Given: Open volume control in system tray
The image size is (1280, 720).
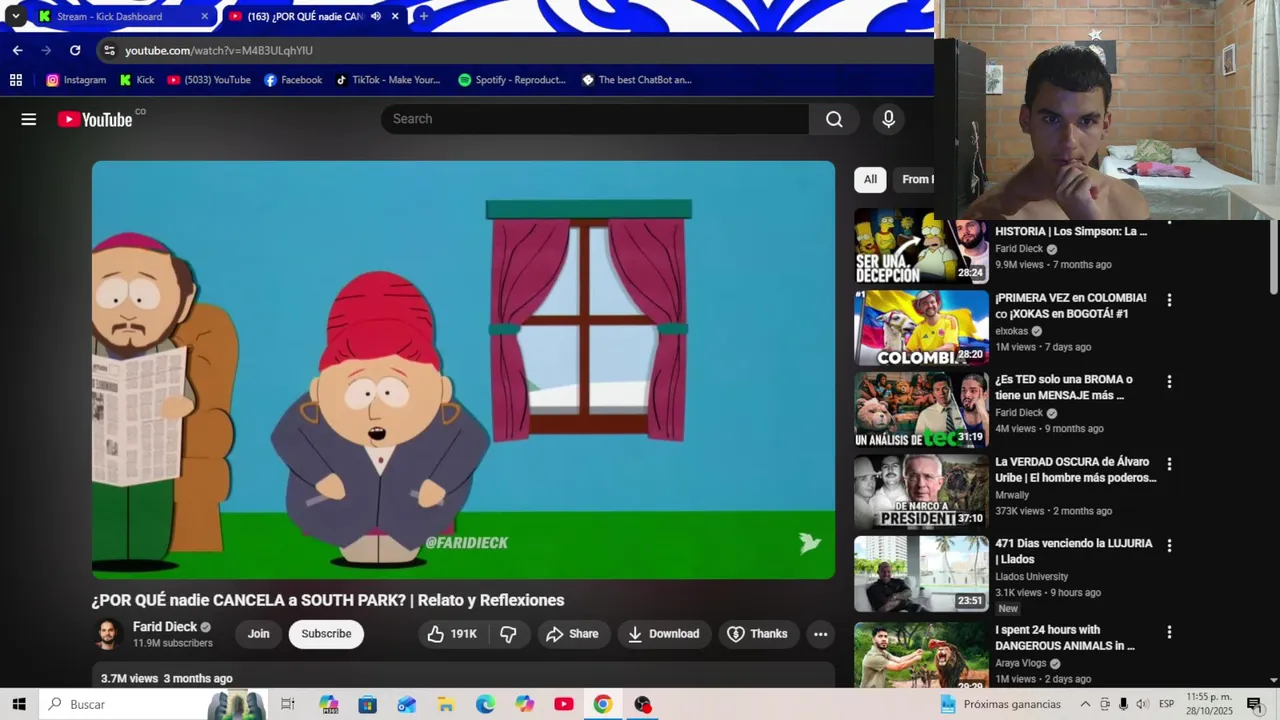Looking at the screenshot, I should coord(1142,704).
